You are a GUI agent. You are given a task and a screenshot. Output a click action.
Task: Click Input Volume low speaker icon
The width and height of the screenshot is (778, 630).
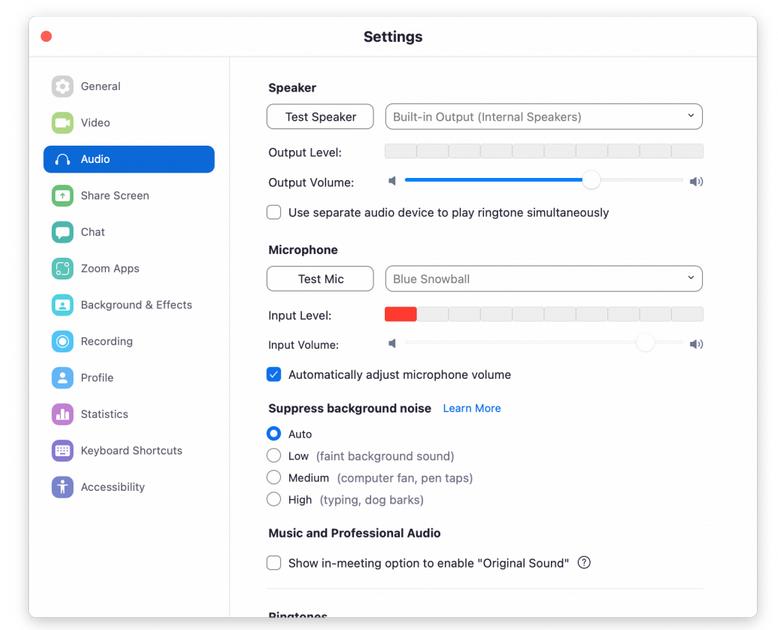[392, 343]
